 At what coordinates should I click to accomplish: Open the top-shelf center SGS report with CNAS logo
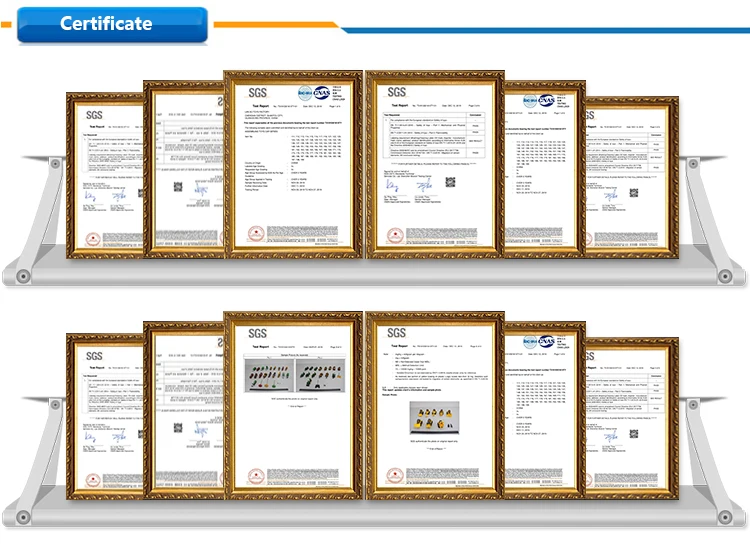click(293, 165)
